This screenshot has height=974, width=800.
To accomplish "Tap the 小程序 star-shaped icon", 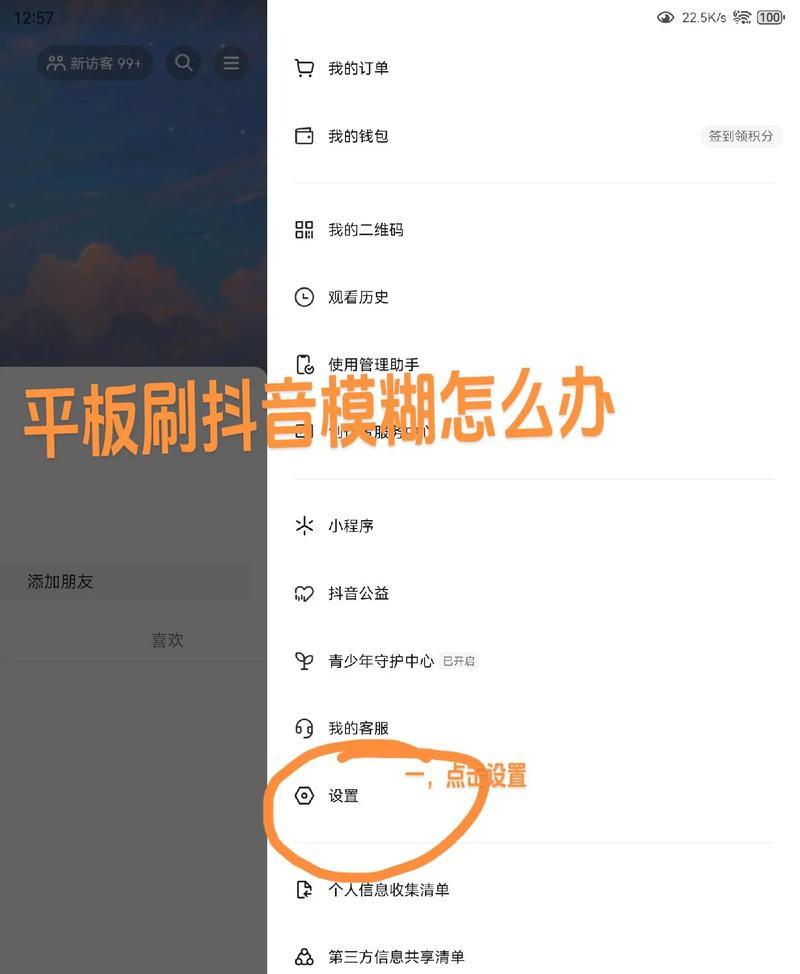I will [x=304, y=526].
